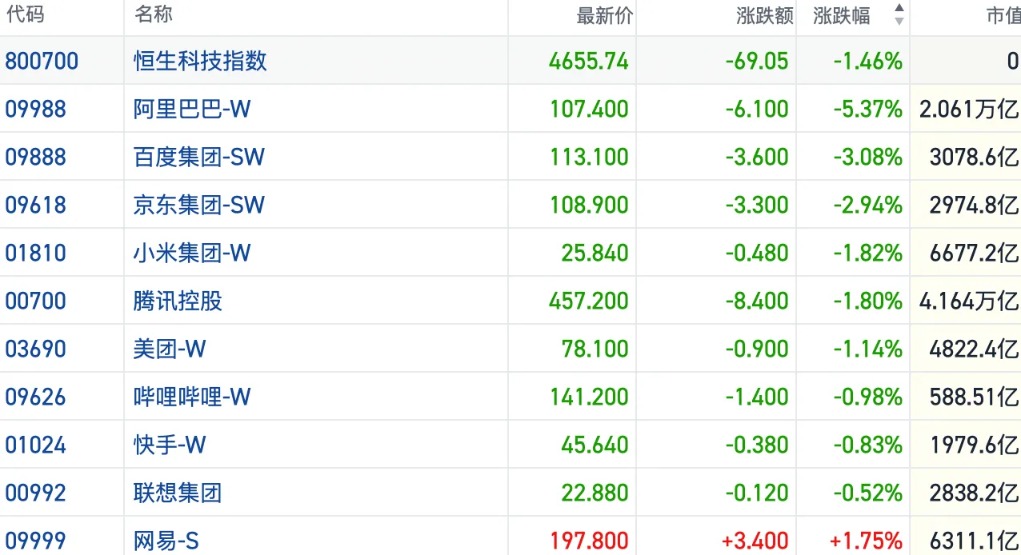Click the 涨跌幅 column header text
This screenshot has height=555, width=1021.
coord(841,16)
